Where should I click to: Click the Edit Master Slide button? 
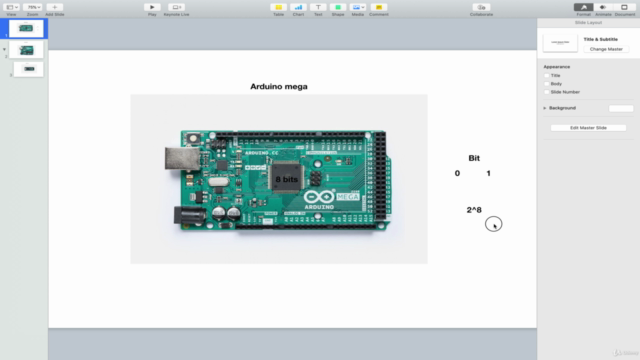coord(588,128)
